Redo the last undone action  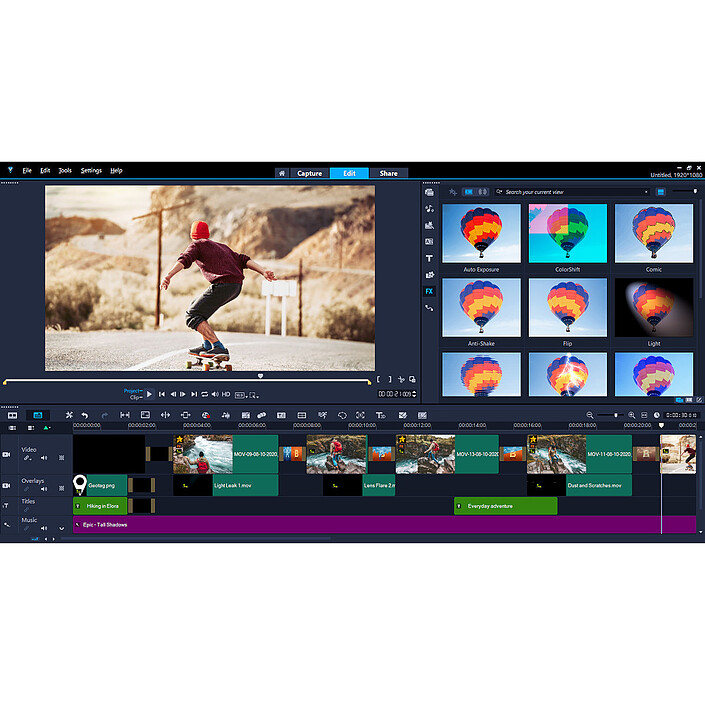click(x=104, y=415)
